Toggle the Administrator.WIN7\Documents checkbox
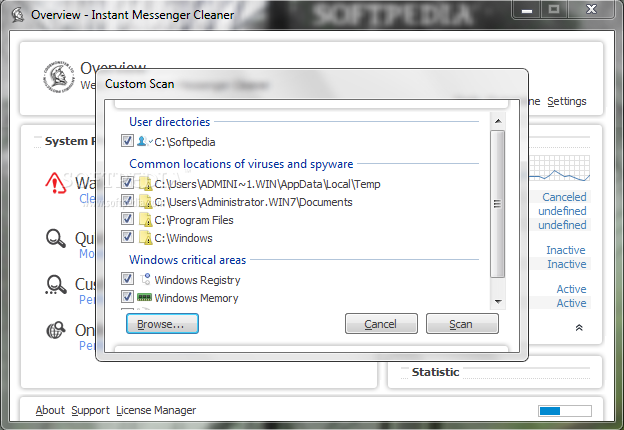This screenshot has width=624, height=430. click(x=127, y=200)
